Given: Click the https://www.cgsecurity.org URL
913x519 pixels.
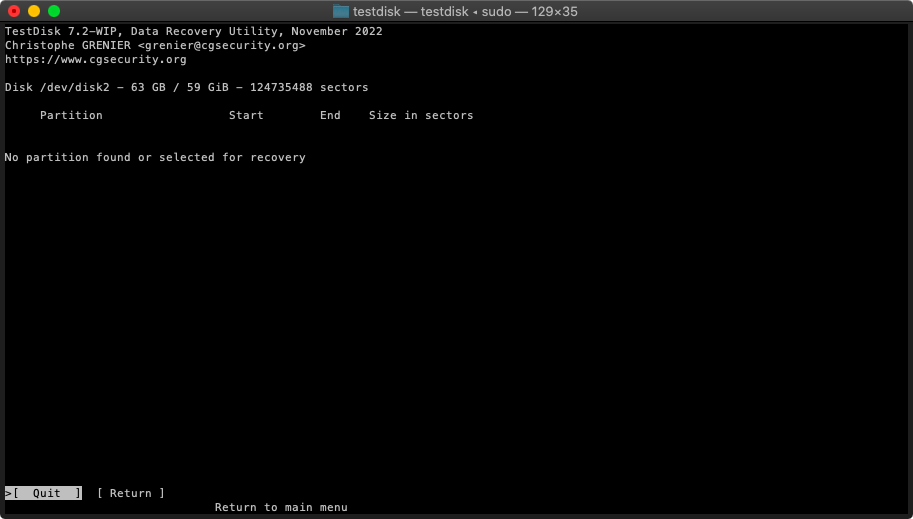Looking at the screenshot, I should point(95,59).
